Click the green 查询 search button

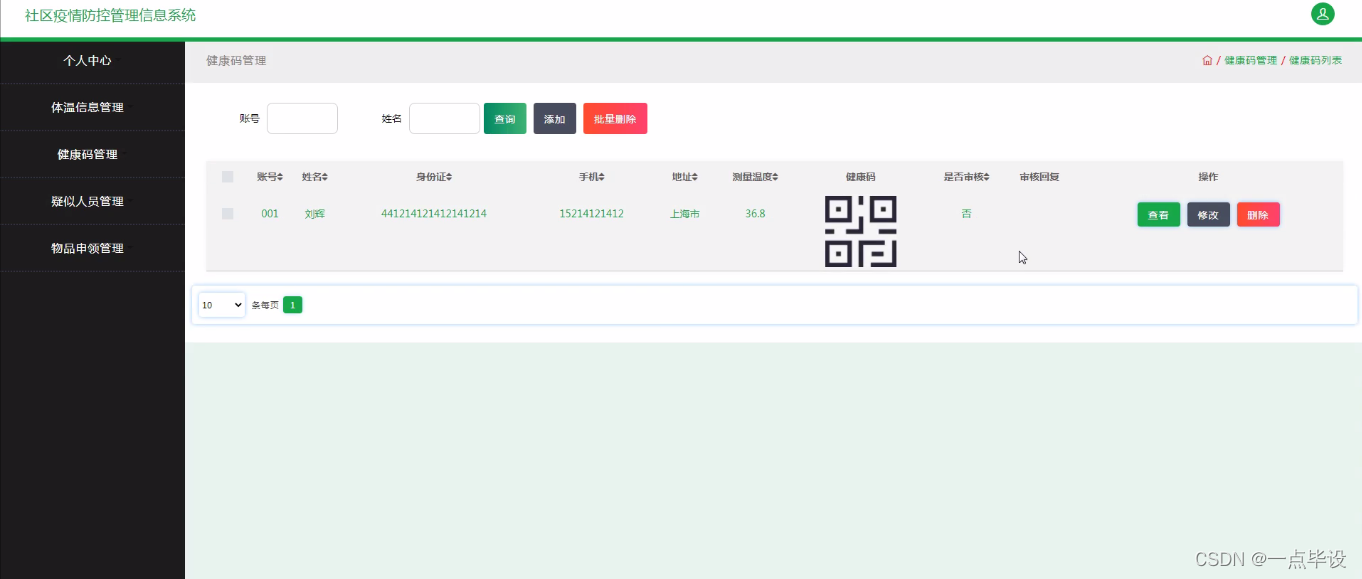[505, 118]
